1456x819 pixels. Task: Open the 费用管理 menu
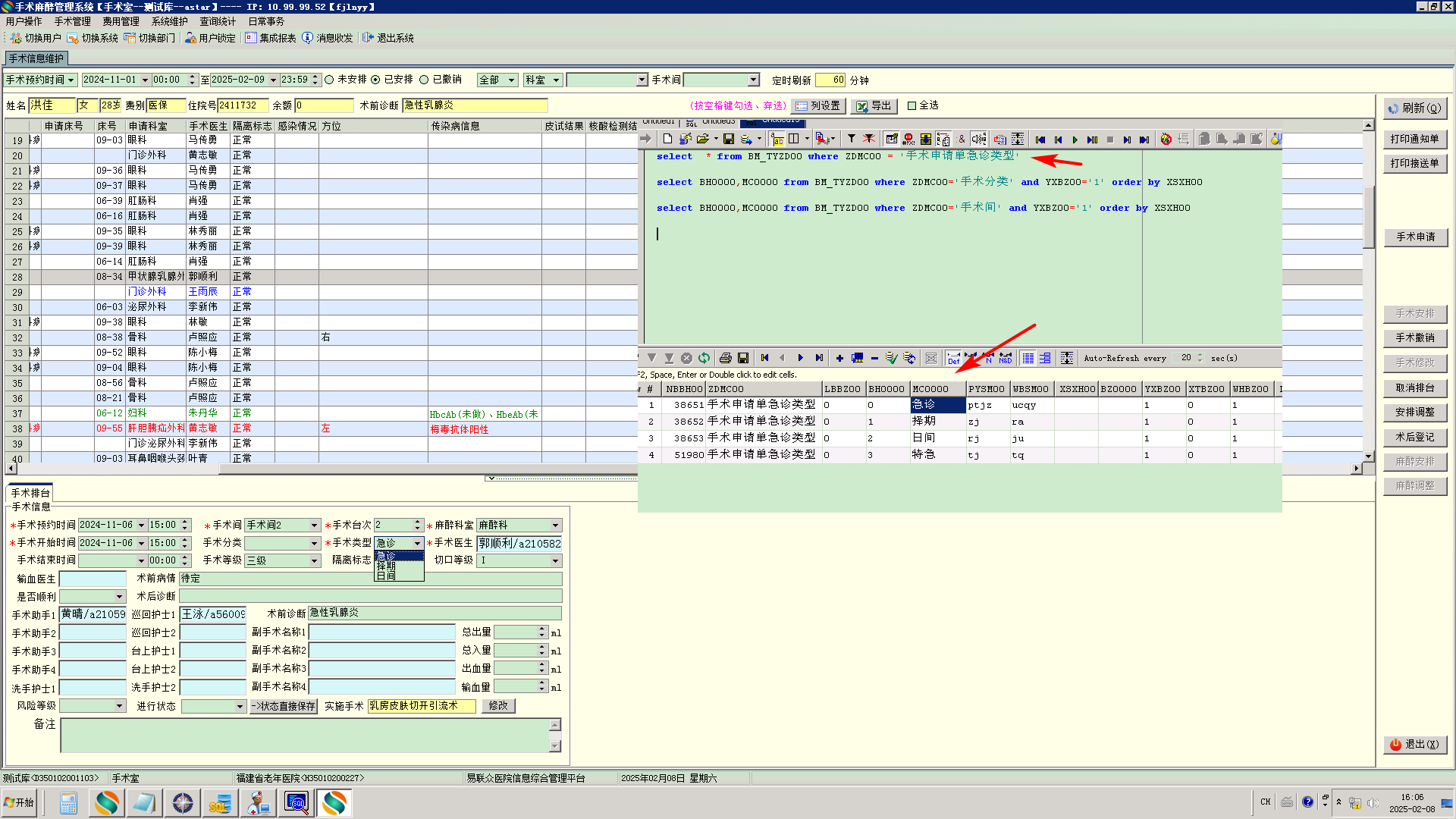[x=121, y=21]
